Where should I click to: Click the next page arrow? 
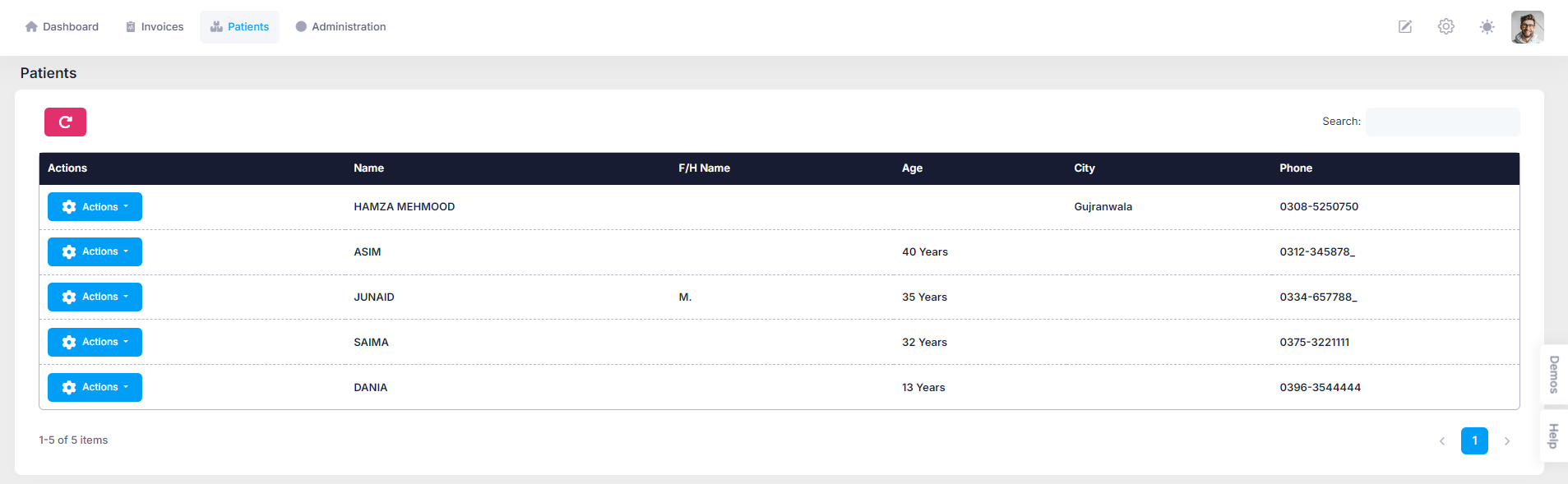pyautogui.click(x=1507, y=441)
